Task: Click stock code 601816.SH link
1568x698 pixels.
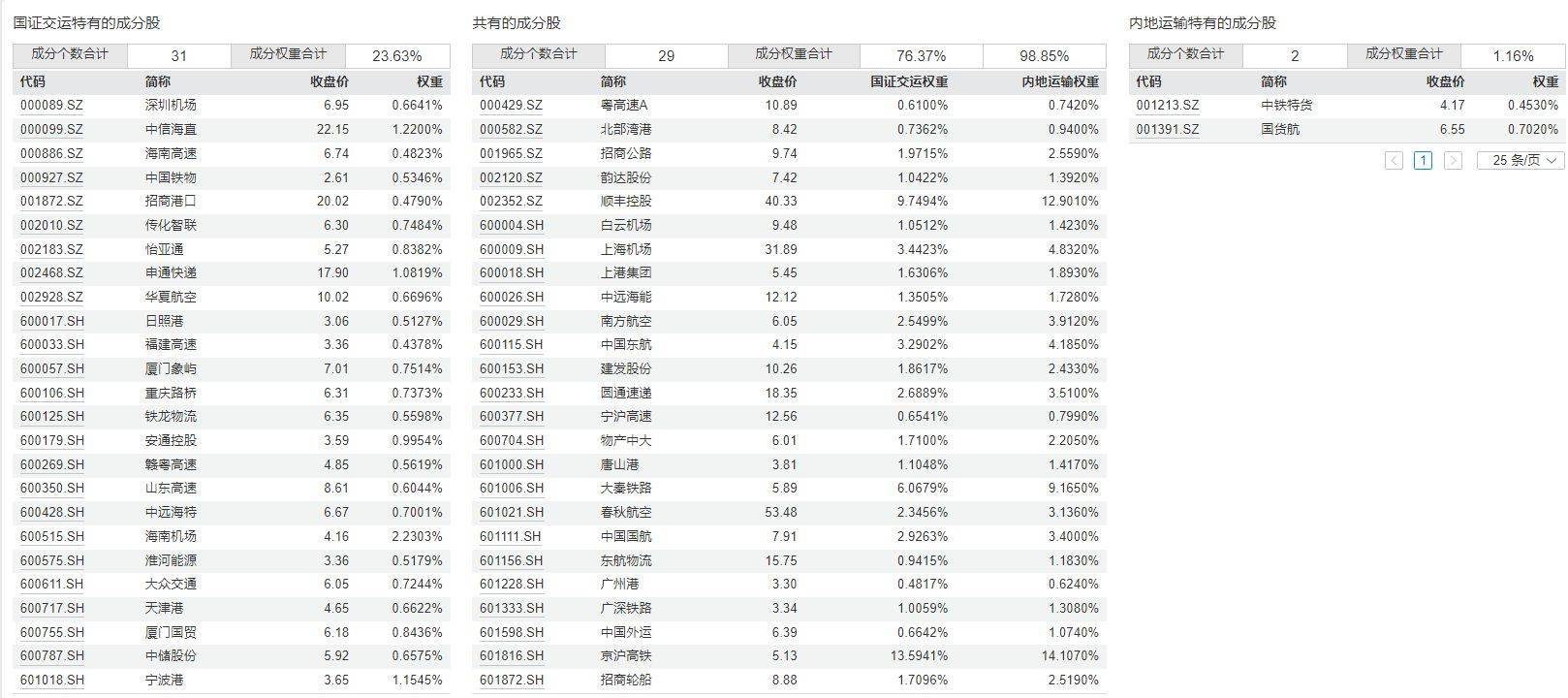Action: (512, 656)
